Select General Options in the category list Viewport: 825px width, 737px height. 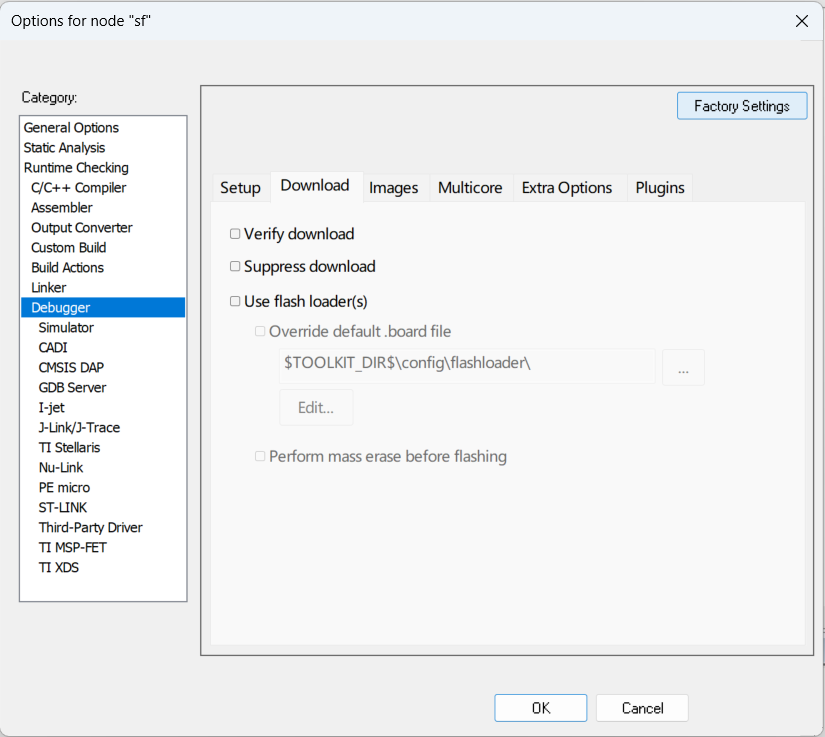point(71,128)
